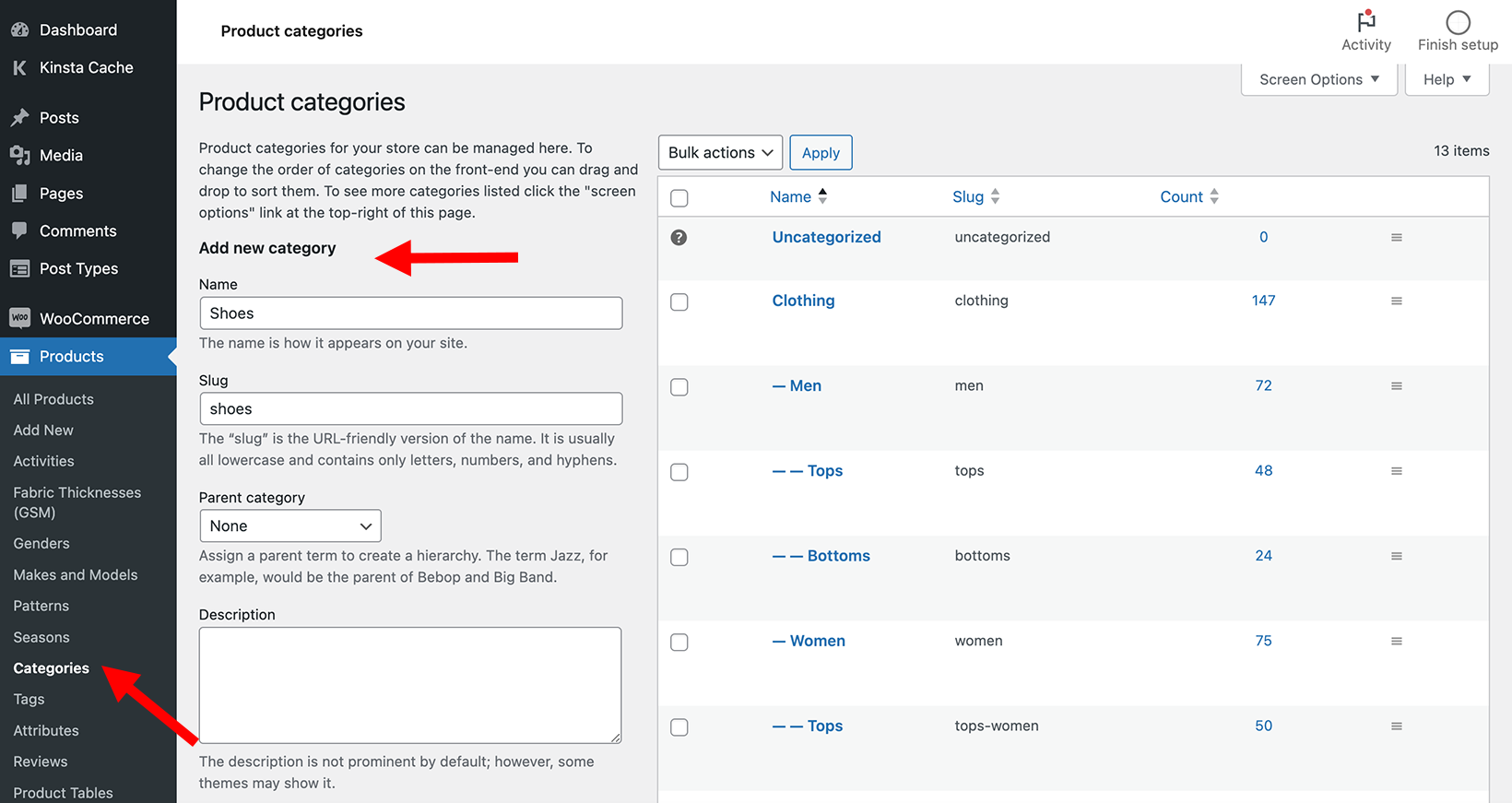This screenshot has height=803, width=1512.
Task: Open the Activity flag icon
Action: point(1366,21)
